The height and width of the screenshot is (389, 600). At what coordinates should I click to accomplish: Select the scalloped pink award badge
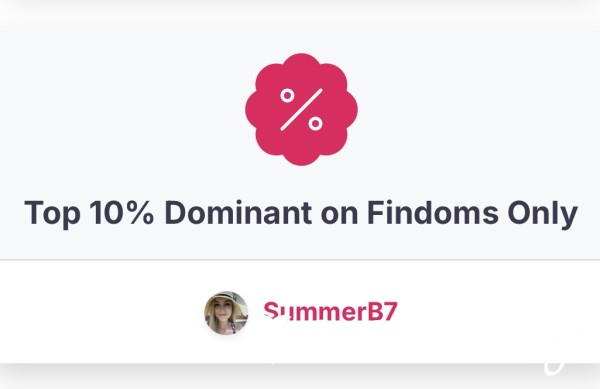(302, 109)
